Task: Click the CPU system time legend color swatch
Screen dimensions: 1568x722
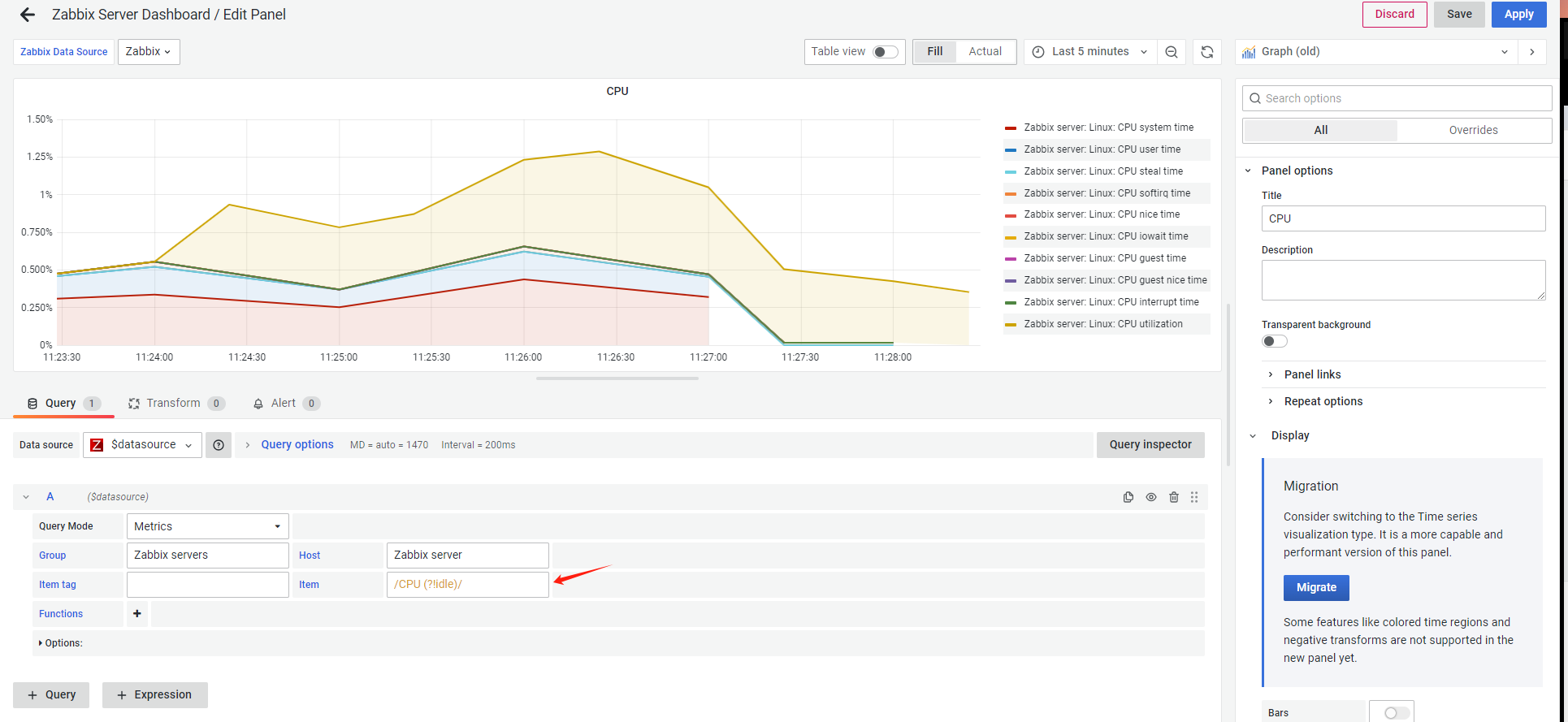Action: 1011,128
